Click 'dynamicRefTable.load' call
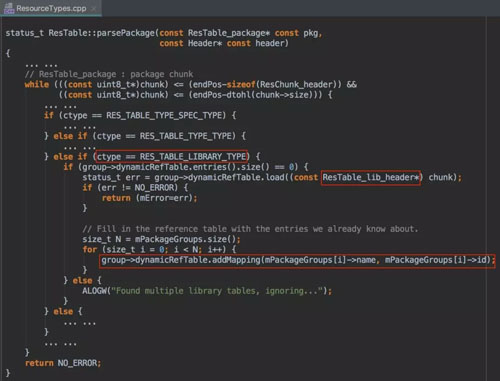This screenshot has height=381, width=500. pos(237,177)
